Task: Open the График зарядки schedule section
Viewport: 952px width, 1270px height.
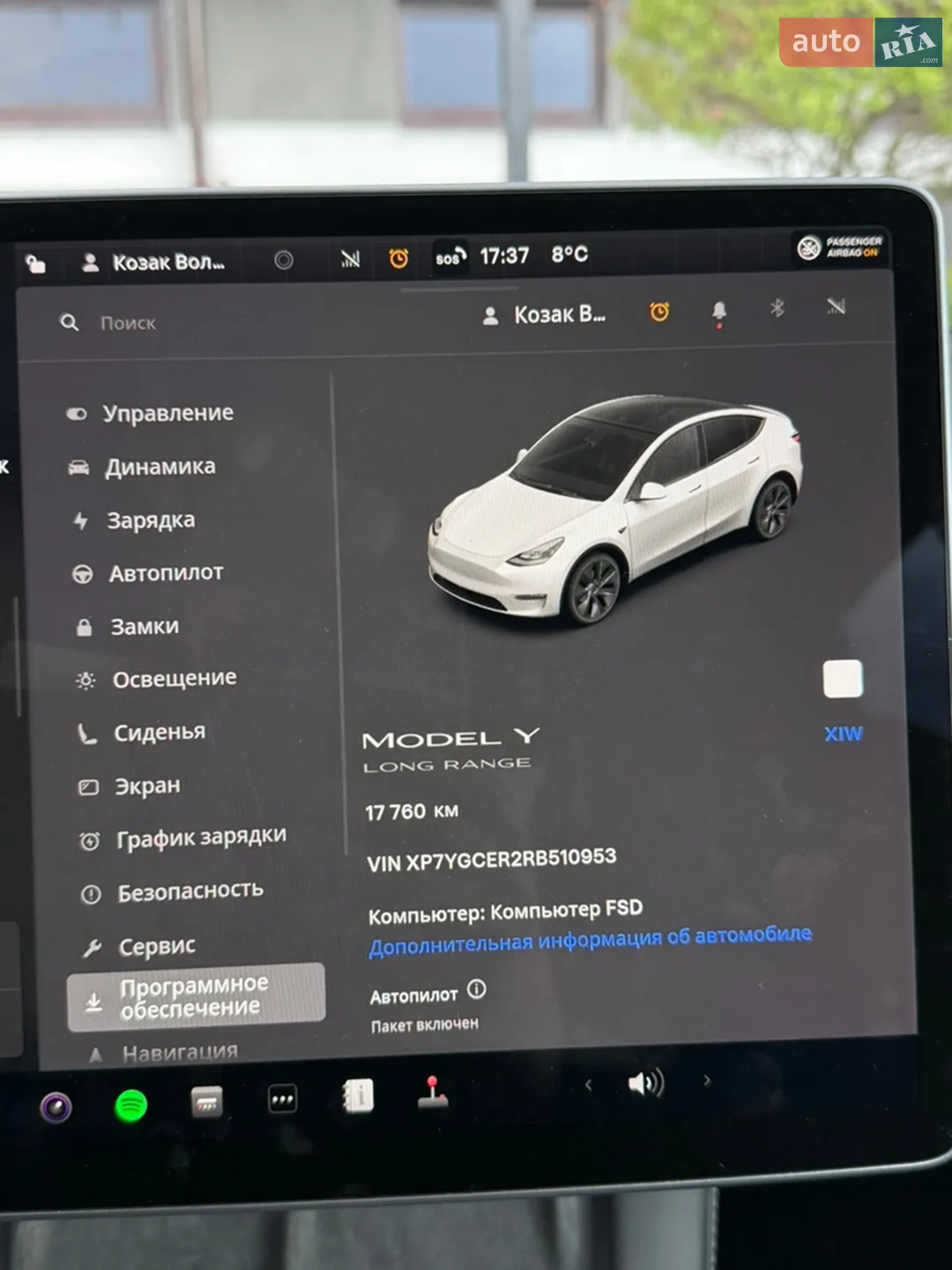Action: tap(182, 838)
